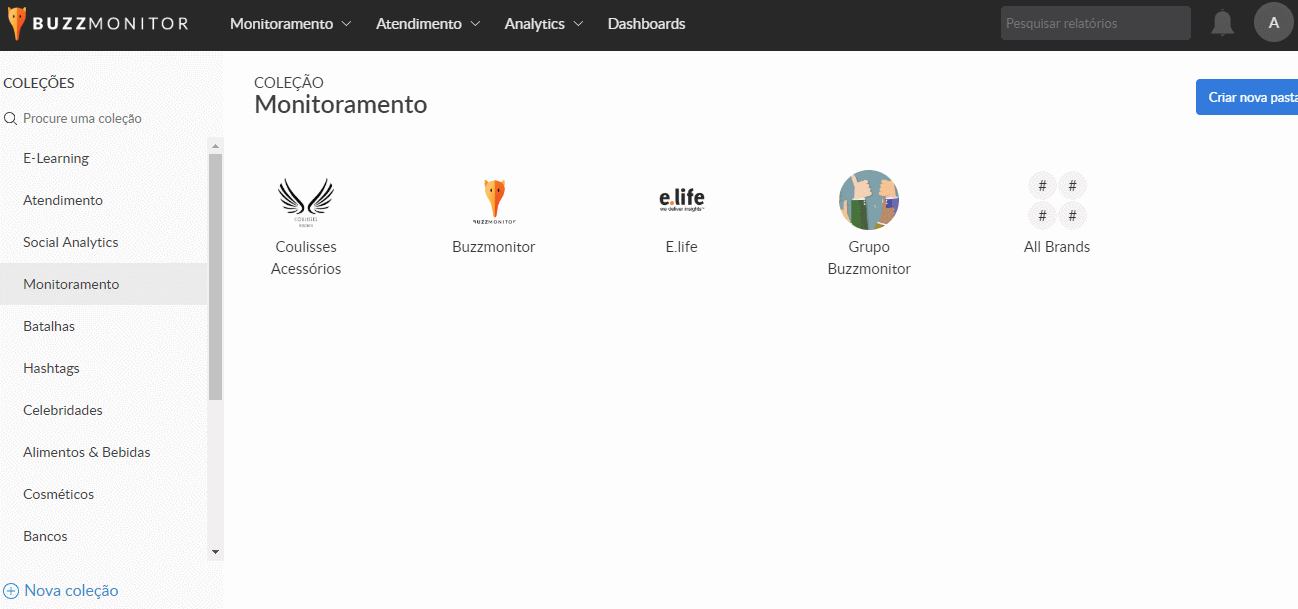Expand the Analytics dropdown menu
This screenshot has width=1298, height=609.
[544, 24]
